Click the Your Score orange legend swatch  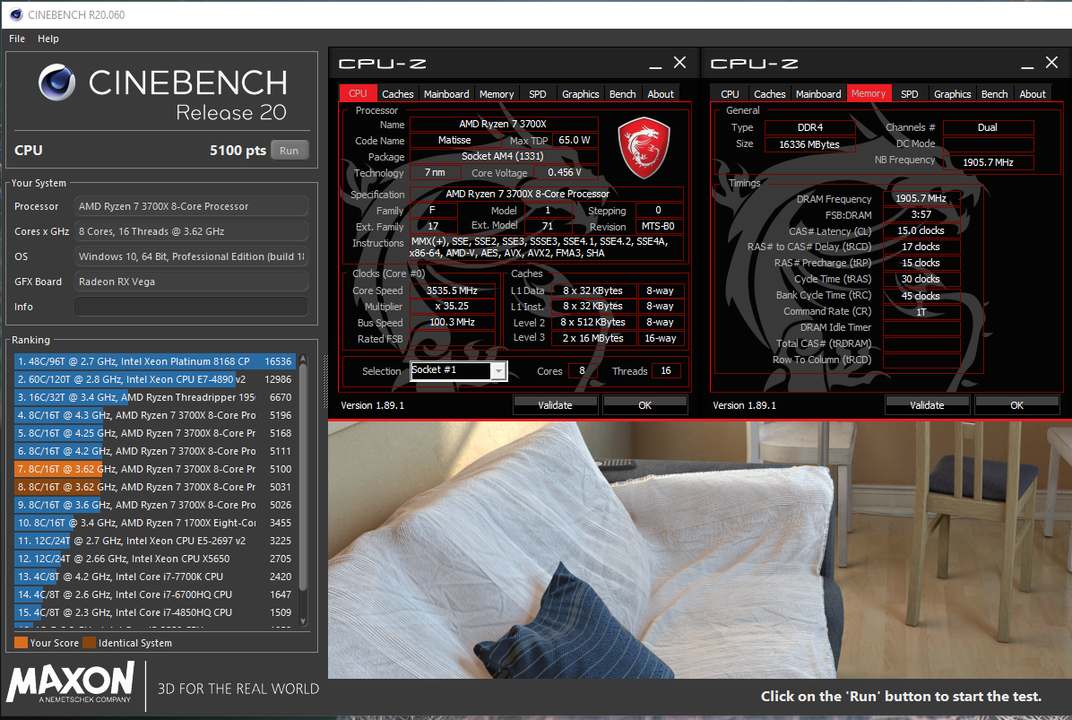21,643
